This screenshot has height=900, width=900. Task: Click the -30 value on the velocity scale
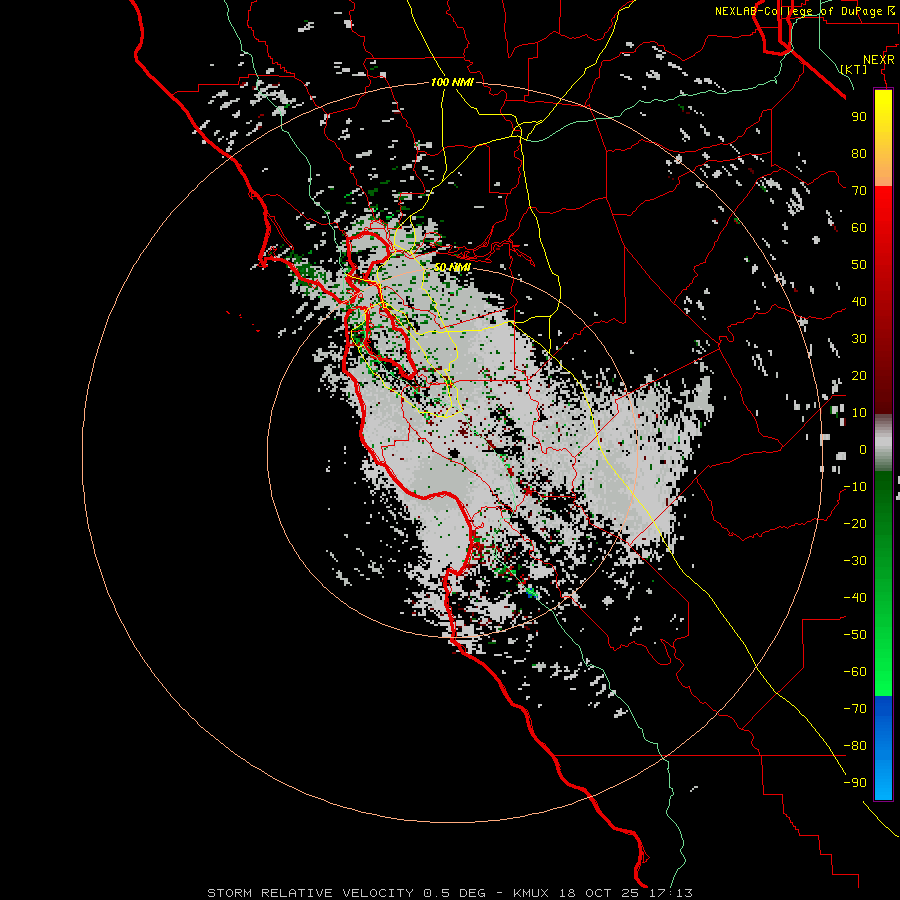tap(855, 561)
